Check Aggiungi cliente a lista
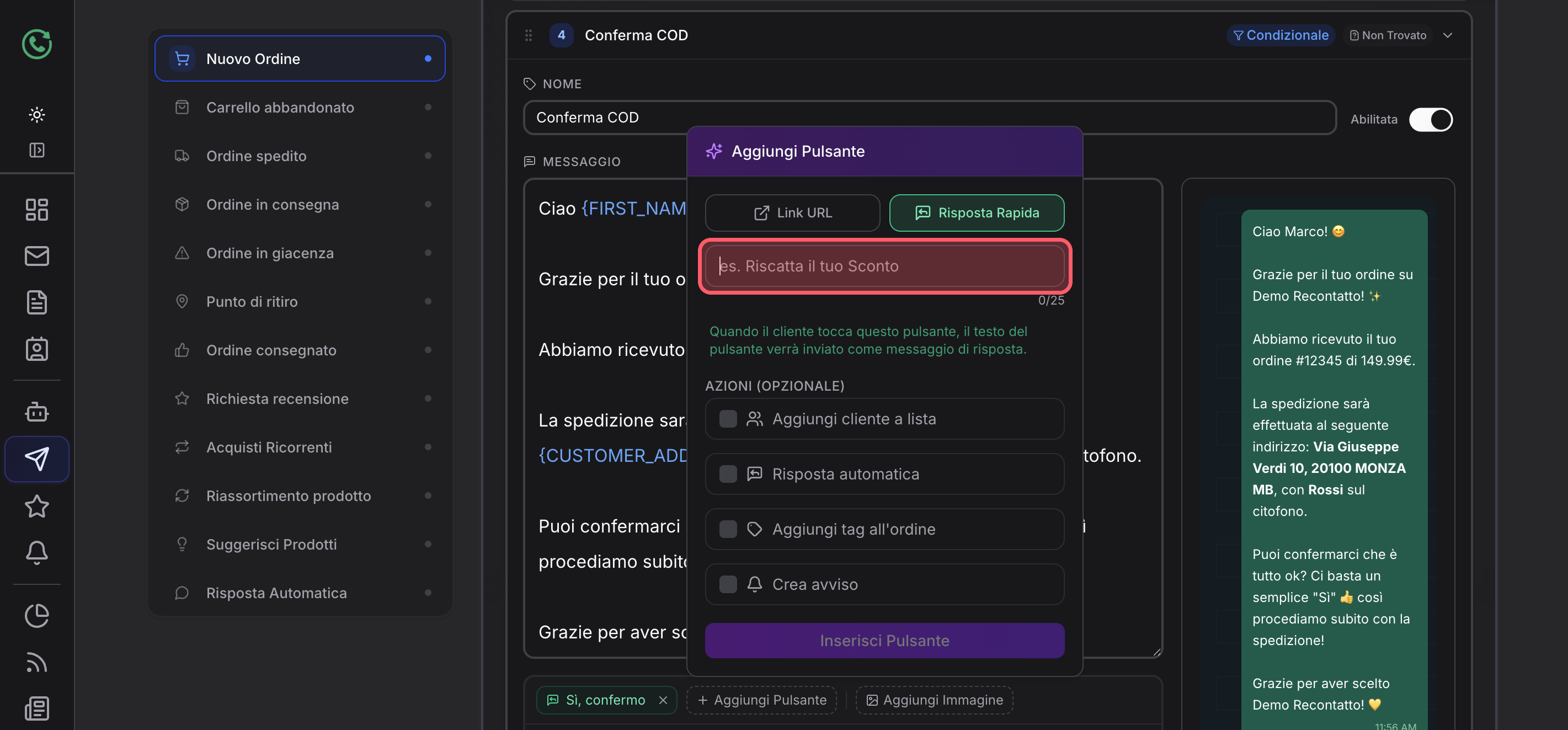The image size is (1568, 730). [728, 419]
